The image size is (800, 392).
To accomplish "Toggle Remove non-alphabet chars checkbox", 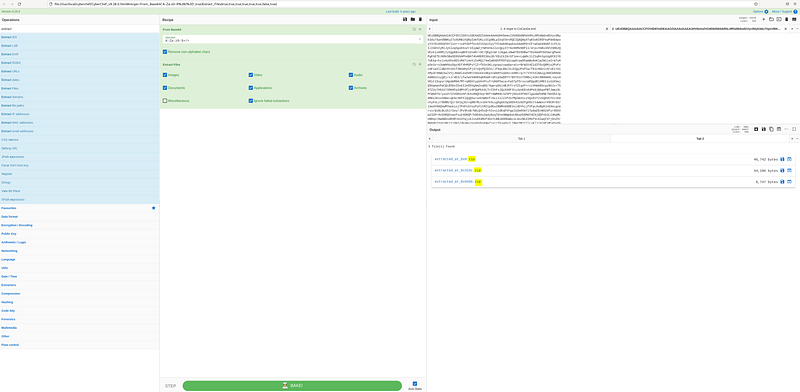I will pyautogui.click(x=165, y=52).
